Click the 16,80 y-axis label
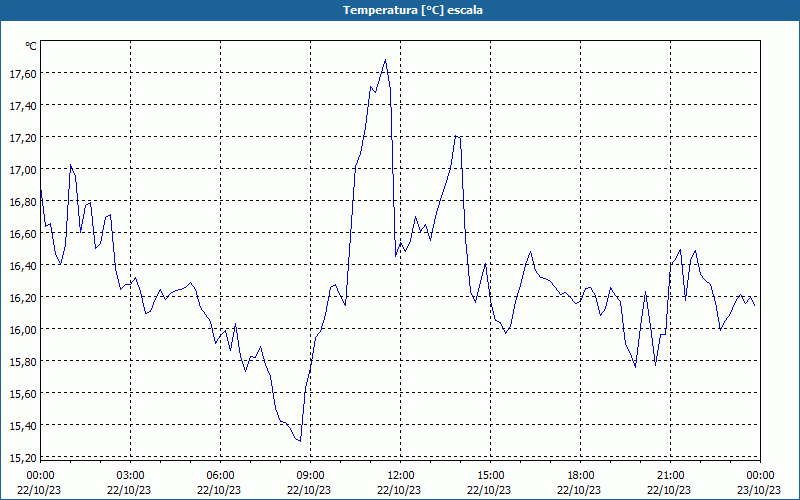 (x=23, y=202)
